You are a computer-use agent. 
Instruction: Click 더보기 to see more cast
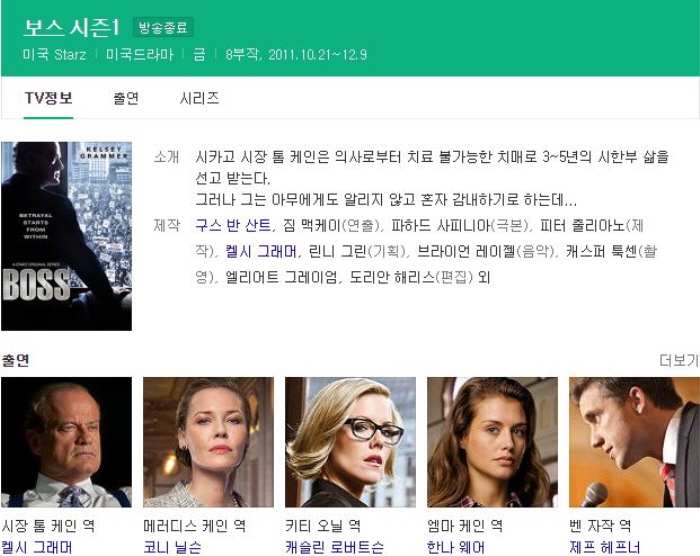point(679,360)
